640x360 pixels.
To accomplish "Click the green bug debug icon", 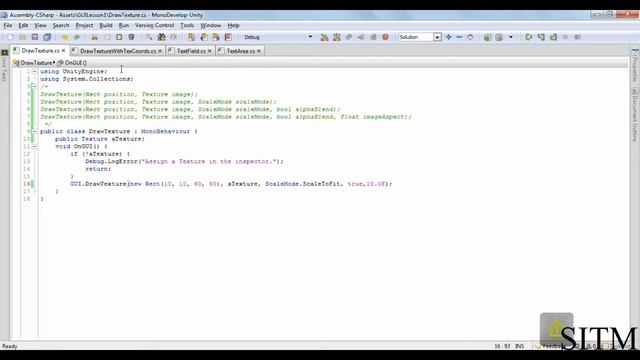I will pos(487,37).
